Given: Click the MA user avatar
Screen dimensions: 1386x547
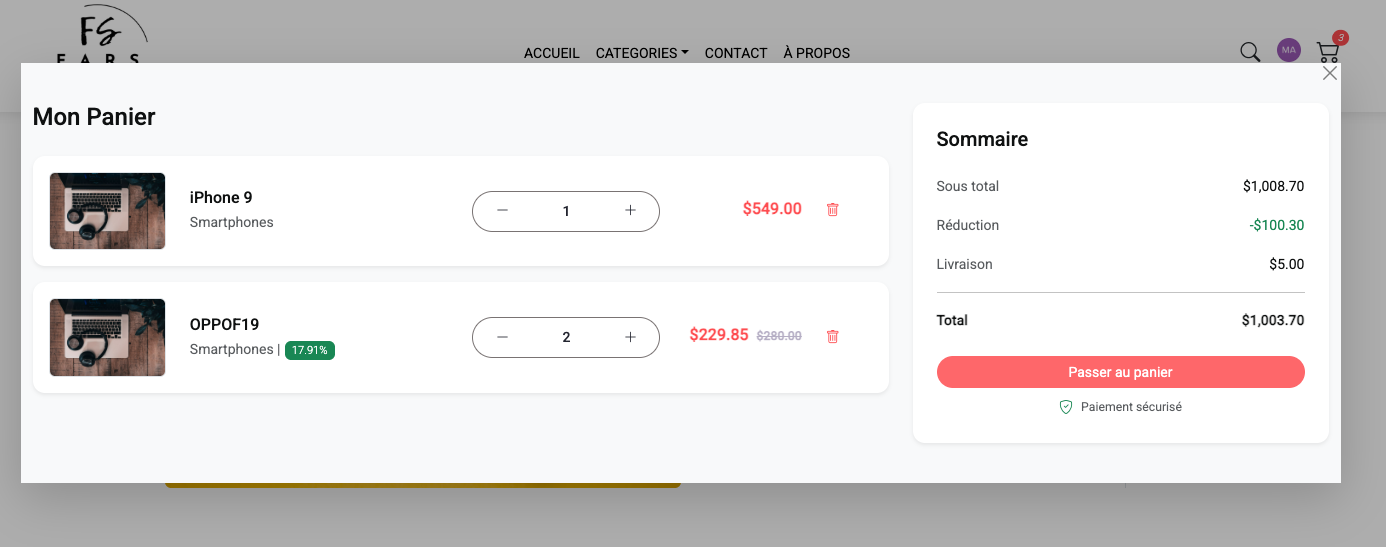Looking at the screenshot, I should (x=1289, y=50).
